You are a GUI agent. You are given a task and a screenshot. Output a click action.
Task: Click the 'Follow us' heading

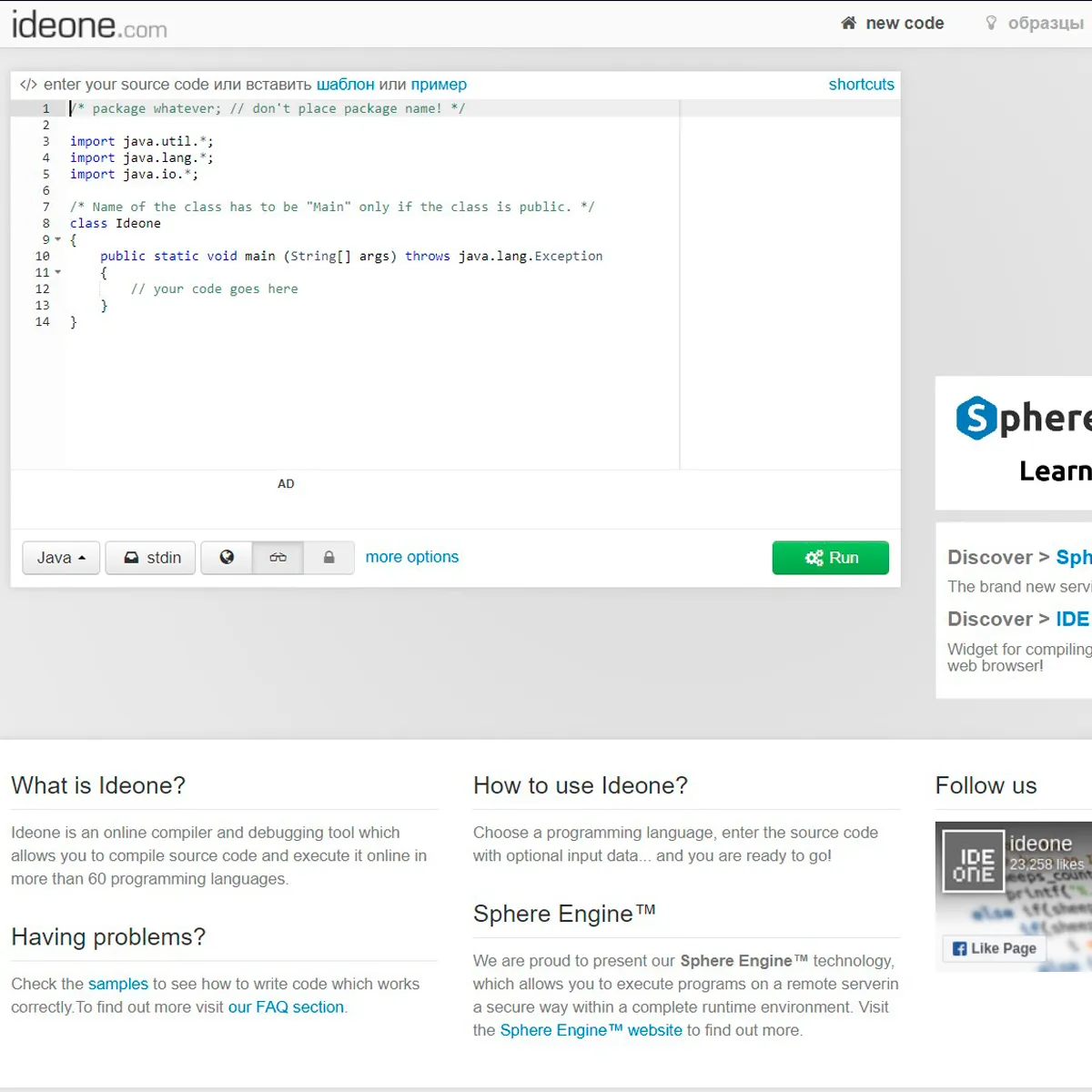(x=986, y=785)
